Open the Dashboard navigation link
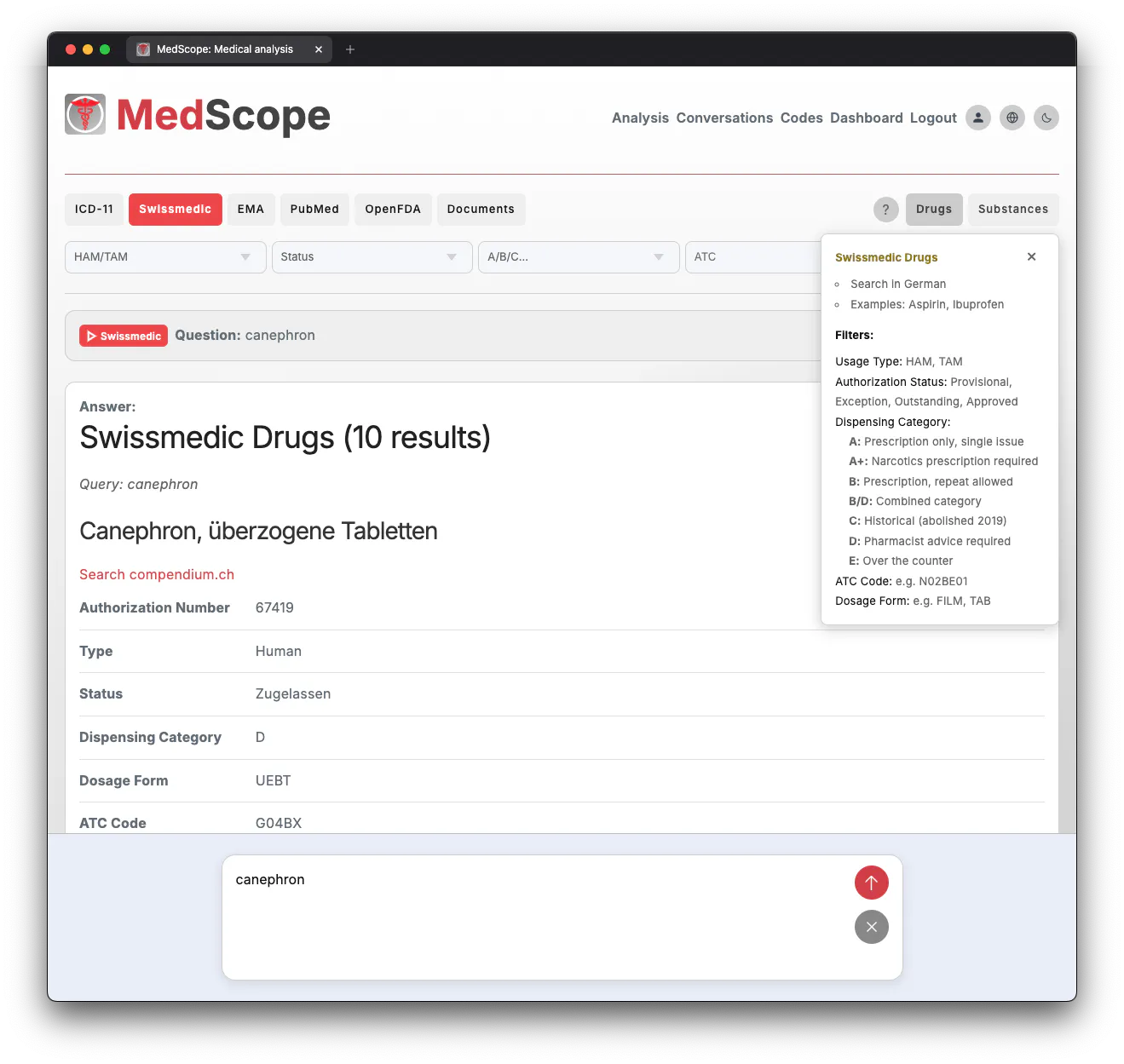This screenshot has height=1064, width=1124. pos(867,118)
